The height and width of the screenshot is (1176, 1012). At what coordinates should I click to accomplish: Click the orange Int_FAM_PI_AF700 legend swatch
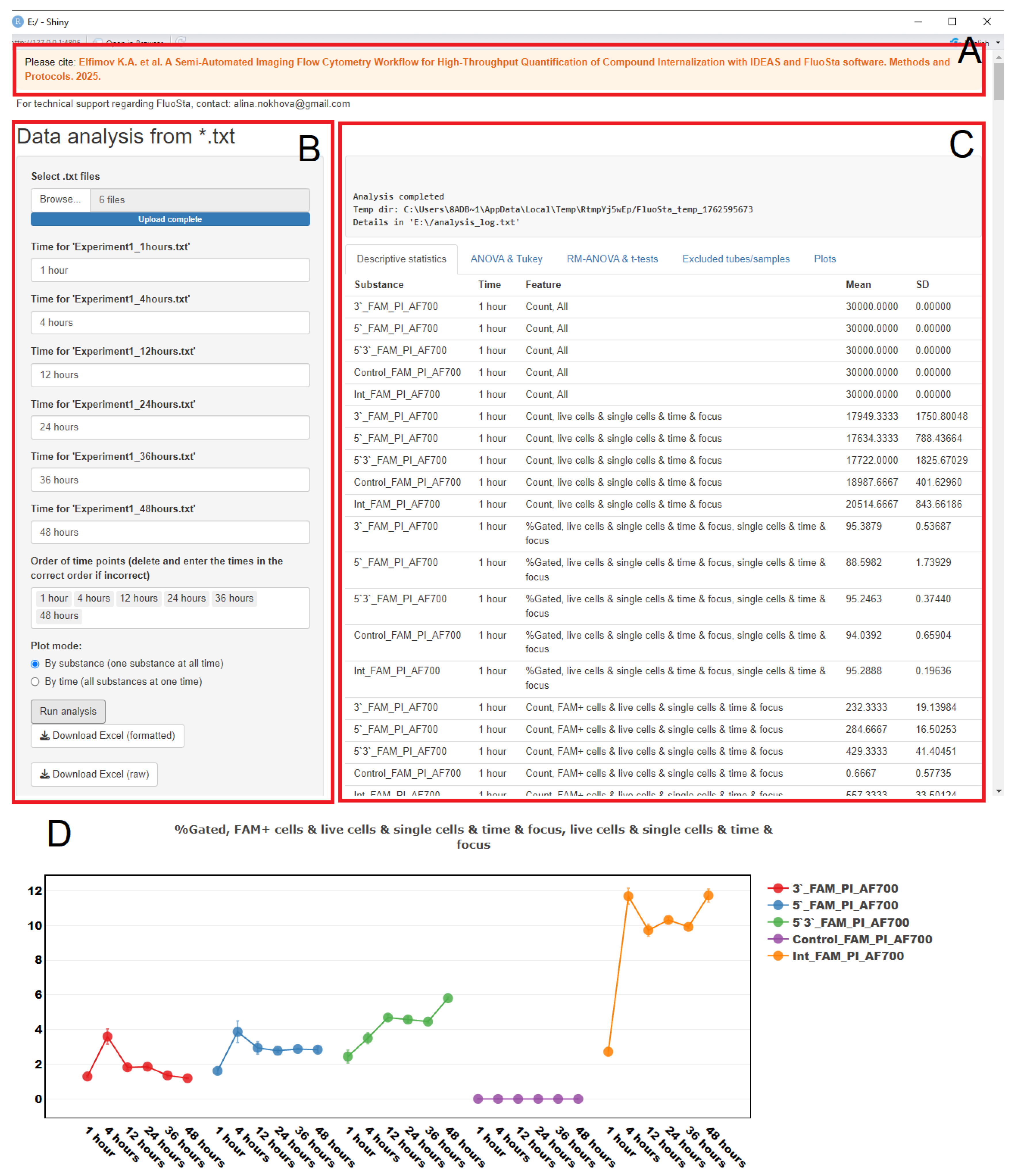click(x=778, y=956)
